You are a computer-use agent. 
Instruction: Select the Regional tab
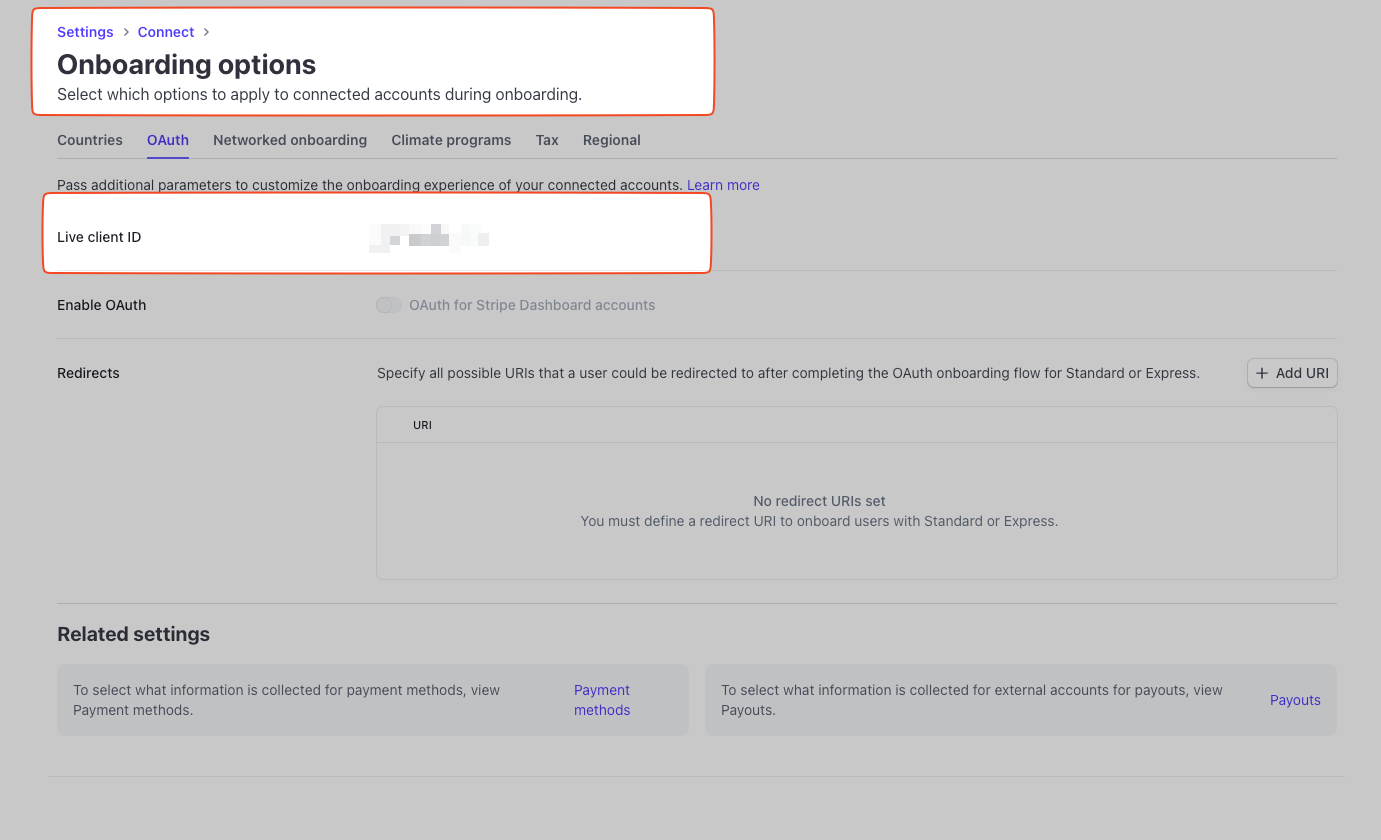point(612,140)
